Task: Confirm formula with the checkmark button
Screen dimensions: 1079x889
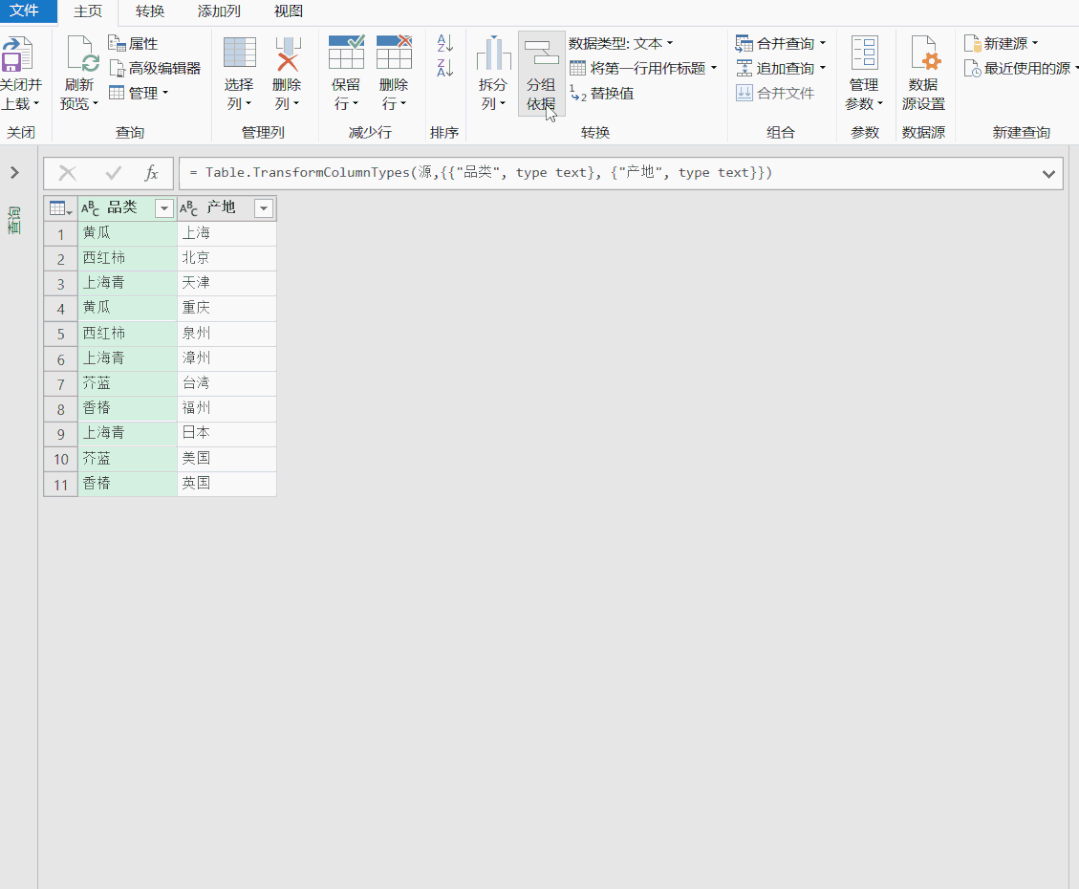Action: coord(113,173)
